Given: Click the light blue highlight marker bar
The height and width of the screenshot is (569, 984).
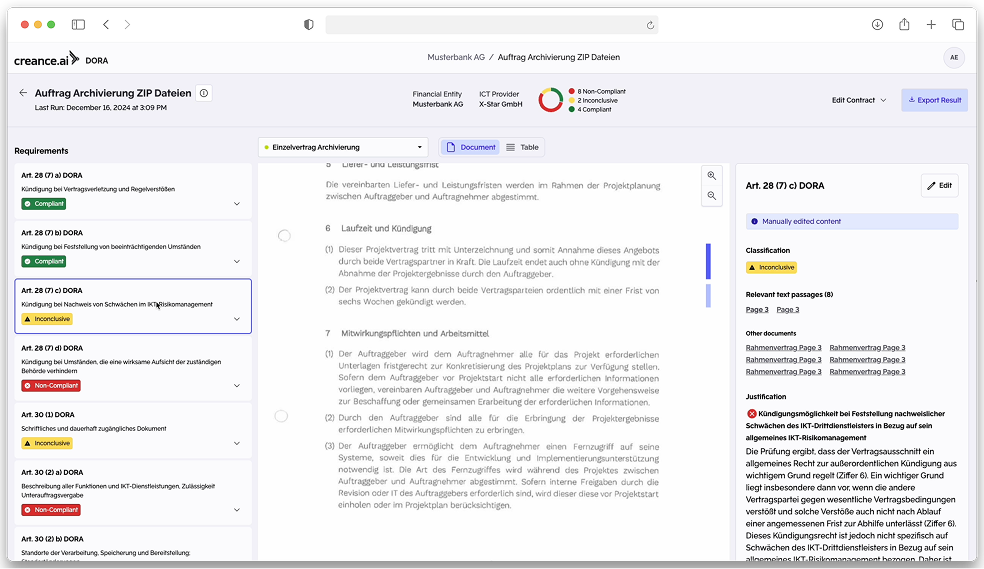Looking at the screenshot, I should (x=709, y=295).
